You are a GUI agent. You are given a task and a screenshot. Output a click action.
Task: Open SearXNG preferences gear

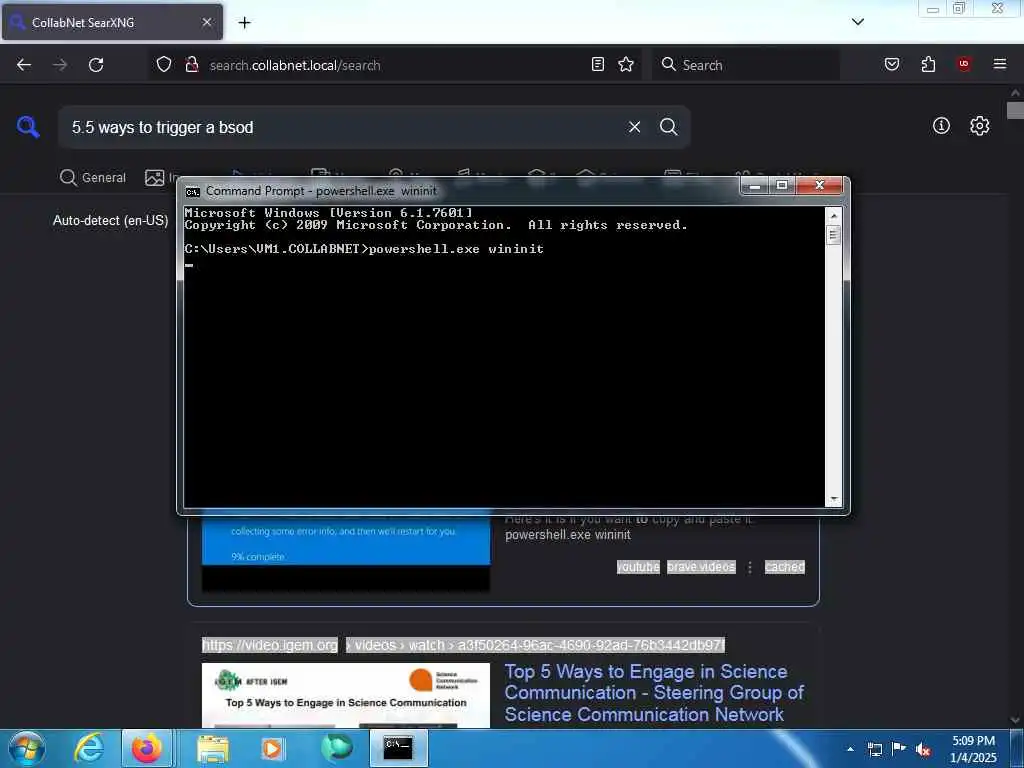(980, 125)
